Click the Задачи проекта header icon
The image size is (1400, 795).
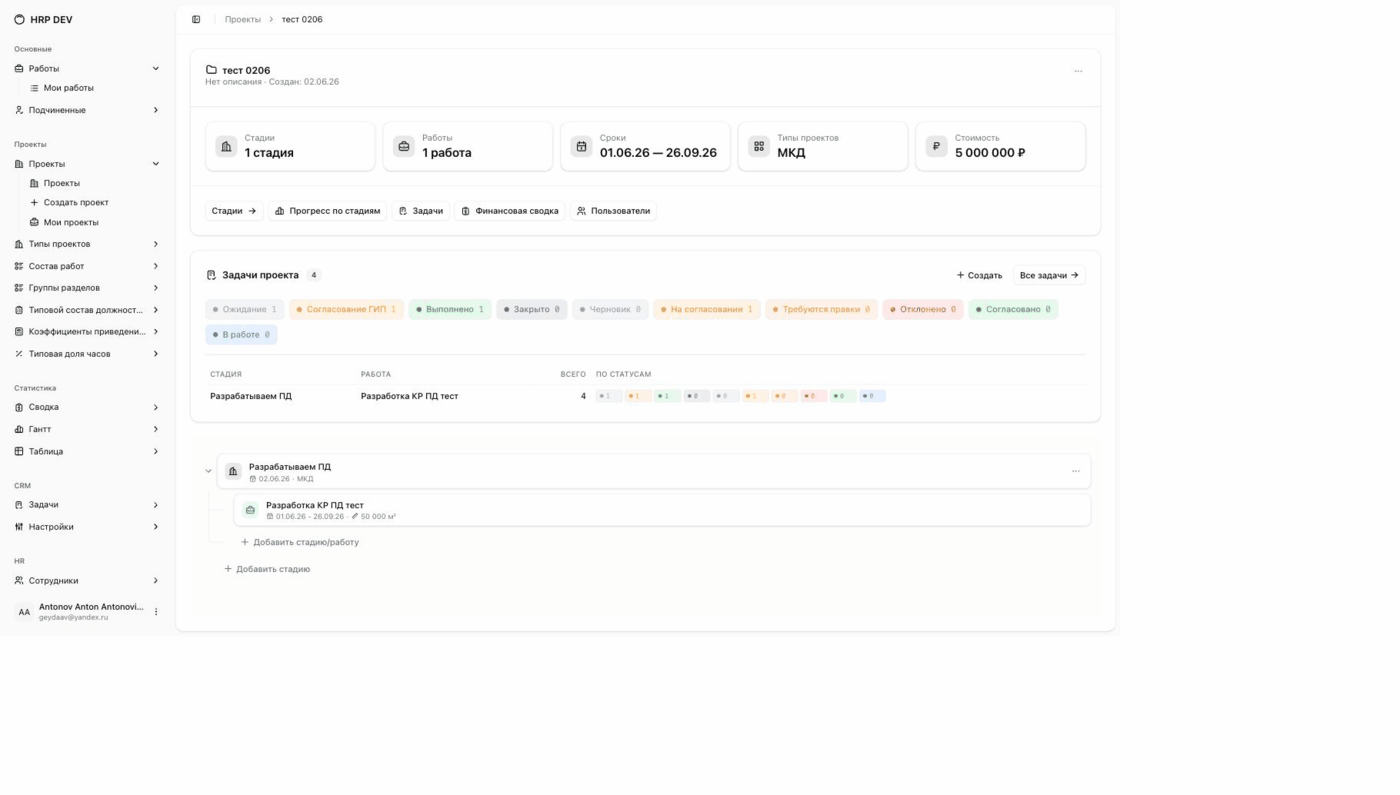tap(211, 275)
